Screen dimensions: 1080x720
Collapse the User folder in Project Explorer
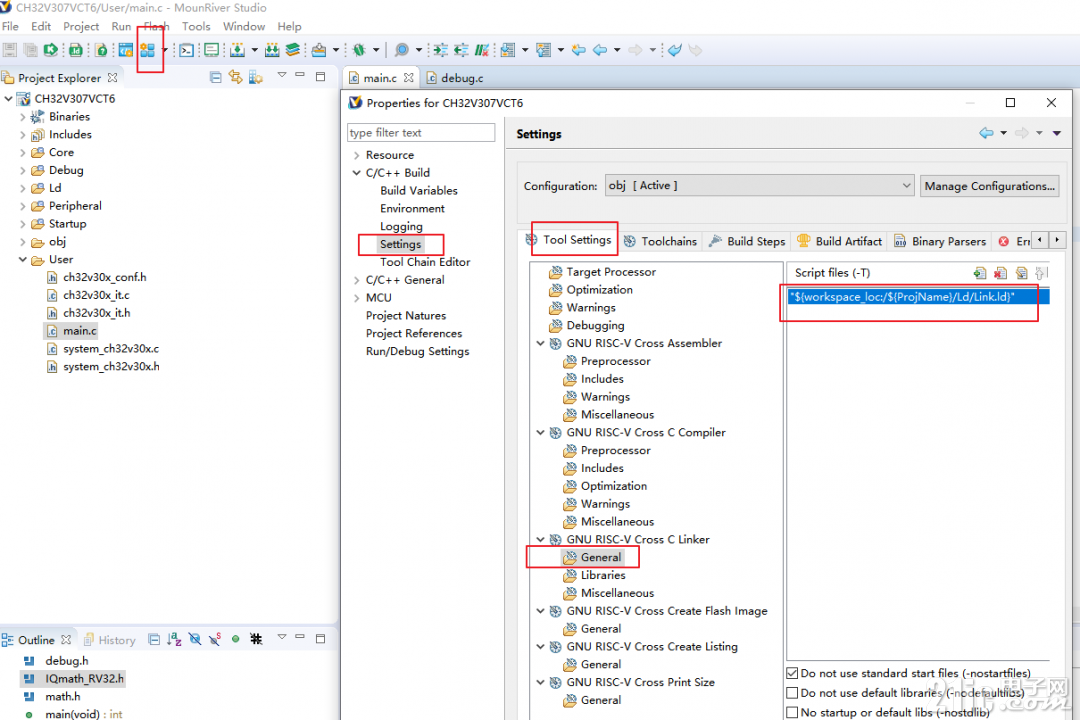pos(22,260)
